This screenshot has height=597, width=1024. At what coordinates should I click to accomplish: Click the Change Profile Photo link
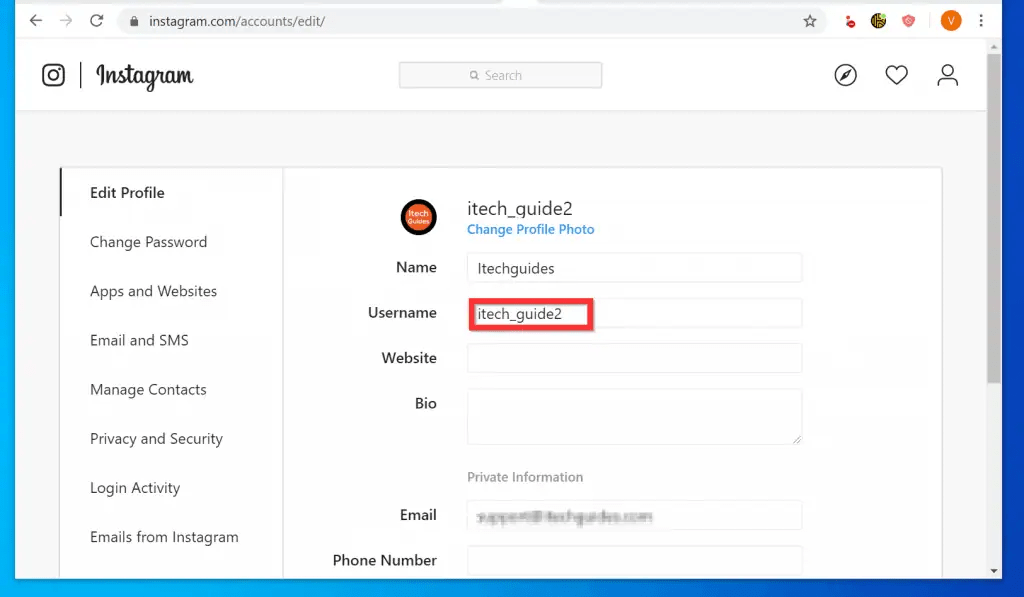coord(530,229)
